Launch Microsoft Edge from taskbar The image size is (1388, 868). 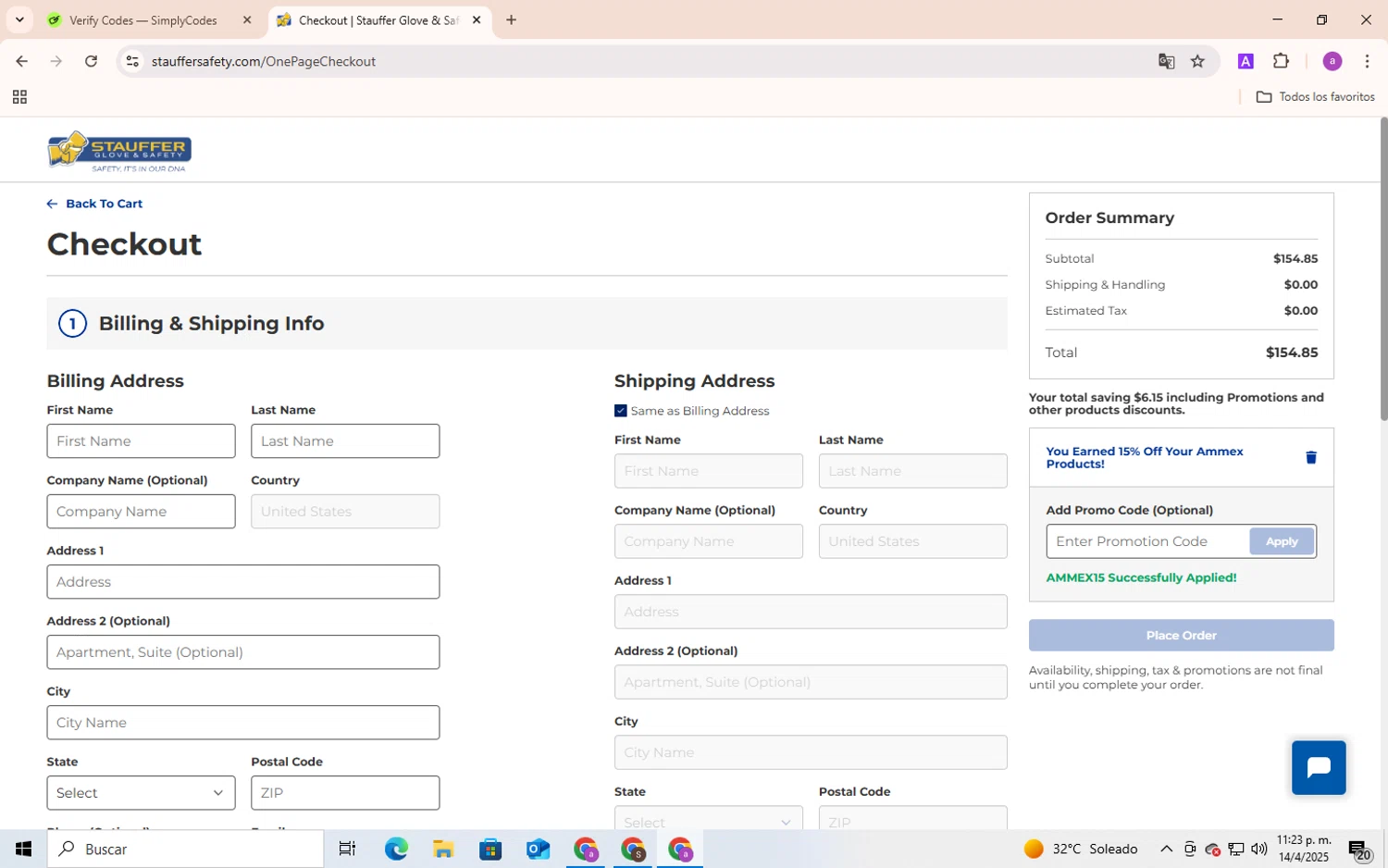tap(396, 849)
